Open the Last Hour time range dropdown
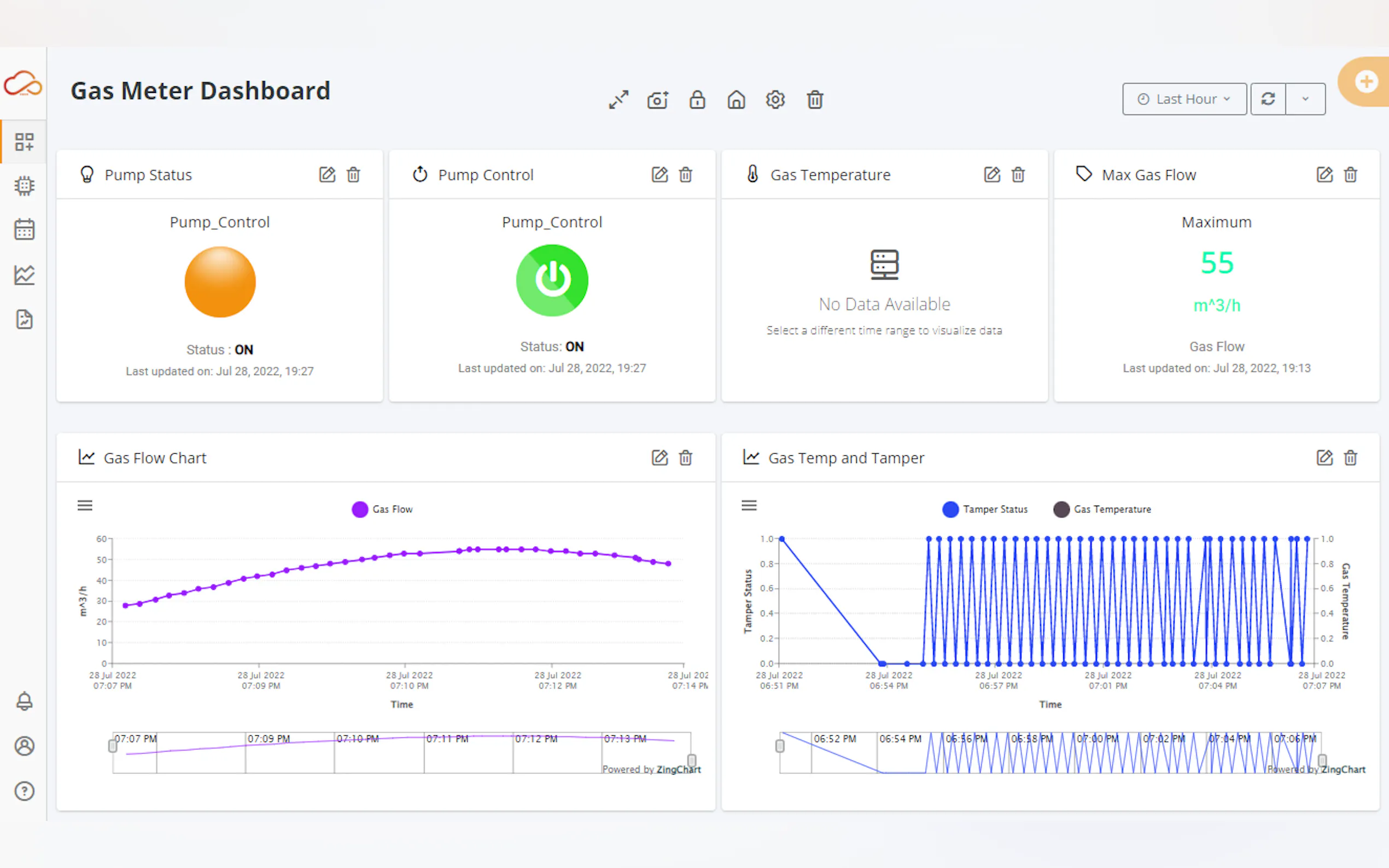This screenshot has width=1389, height=868. point(1184,99)
